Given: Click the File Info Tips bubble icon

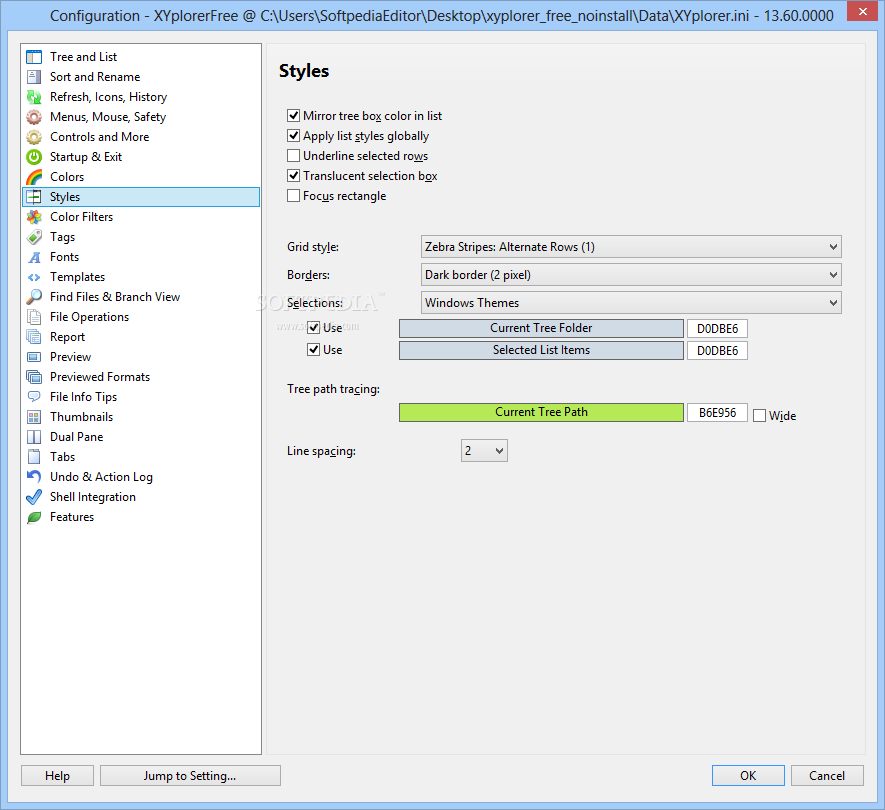Looking at the screenshot, I should pos(34,397).
